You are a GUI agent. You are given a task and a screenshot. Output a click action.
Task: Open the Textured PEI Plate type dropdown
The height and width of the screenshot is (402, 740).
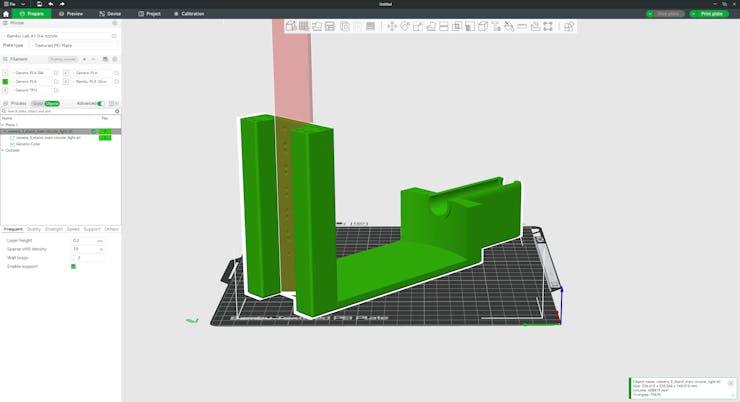(x=75, y=45)
